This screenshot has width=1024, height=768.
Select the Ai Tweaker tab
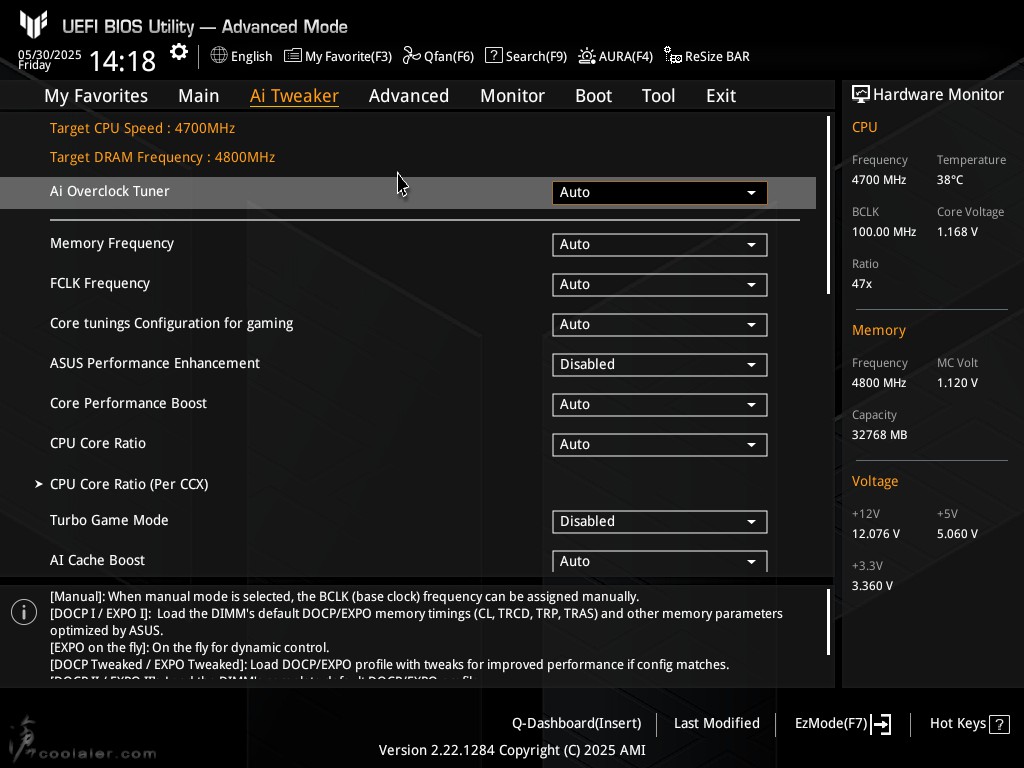click(x=294, y=96)
